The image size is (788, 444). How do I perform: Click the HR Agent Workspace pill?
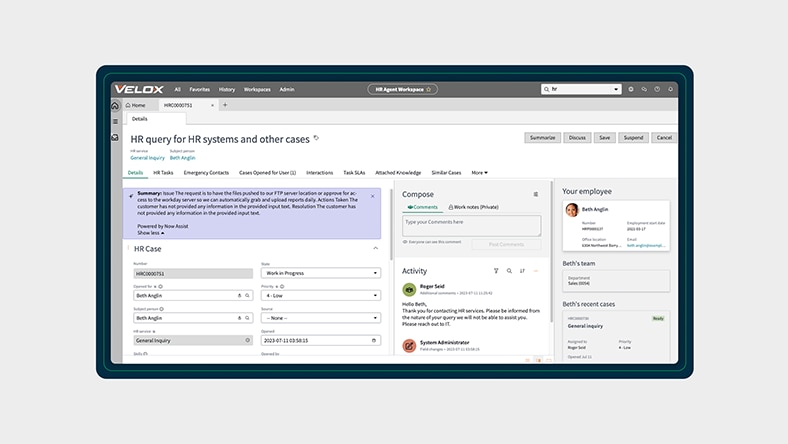pyautogui.click(x=403, y=90)
